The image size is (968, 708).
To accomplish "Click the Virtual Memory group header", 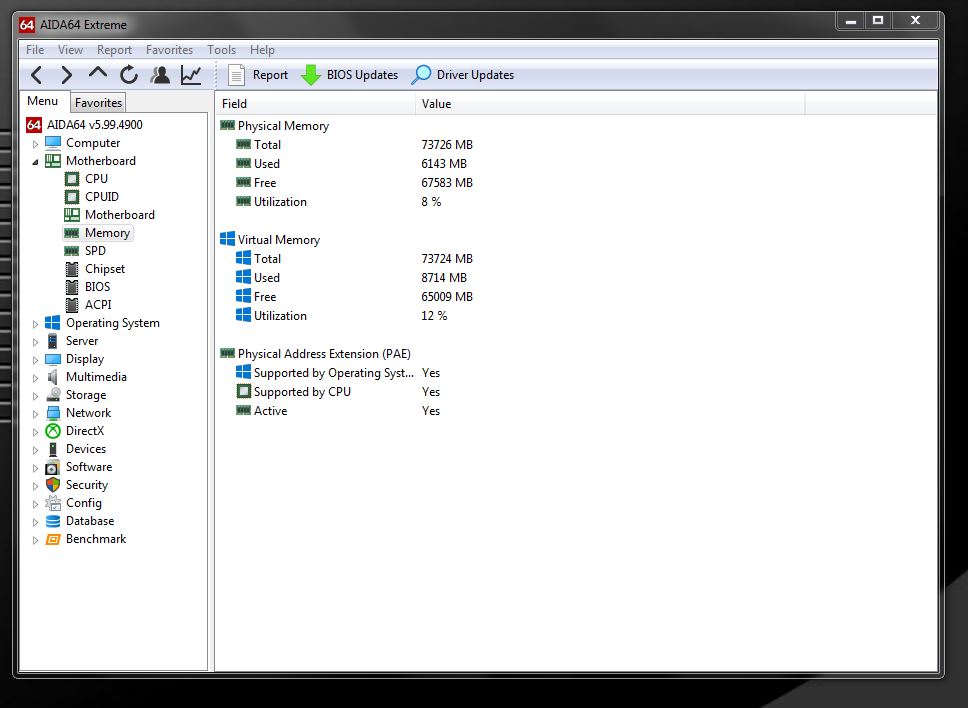I will [278, 240].
